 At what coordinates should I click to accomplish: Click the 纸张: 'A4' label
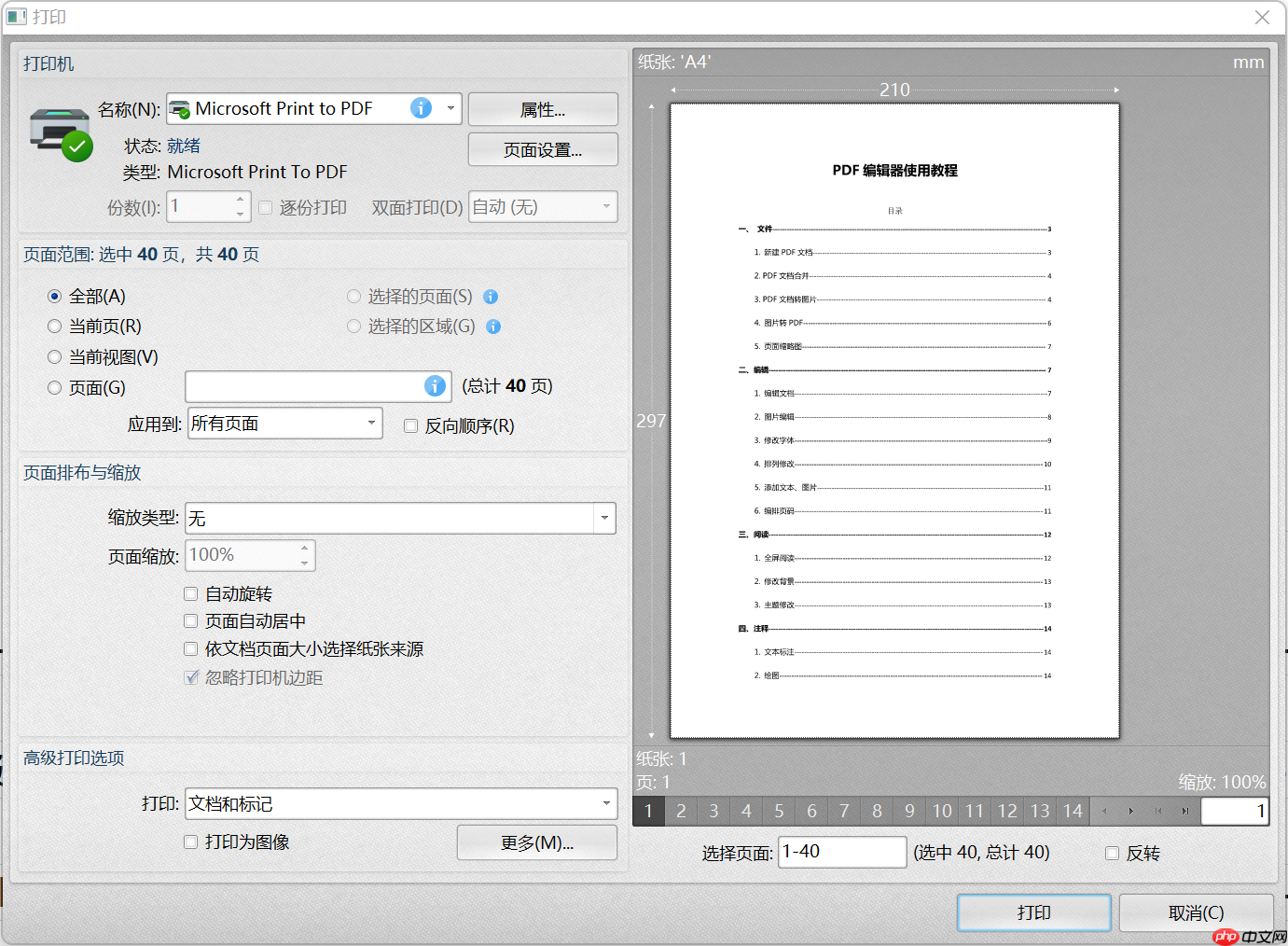click(x=674, y=62)
